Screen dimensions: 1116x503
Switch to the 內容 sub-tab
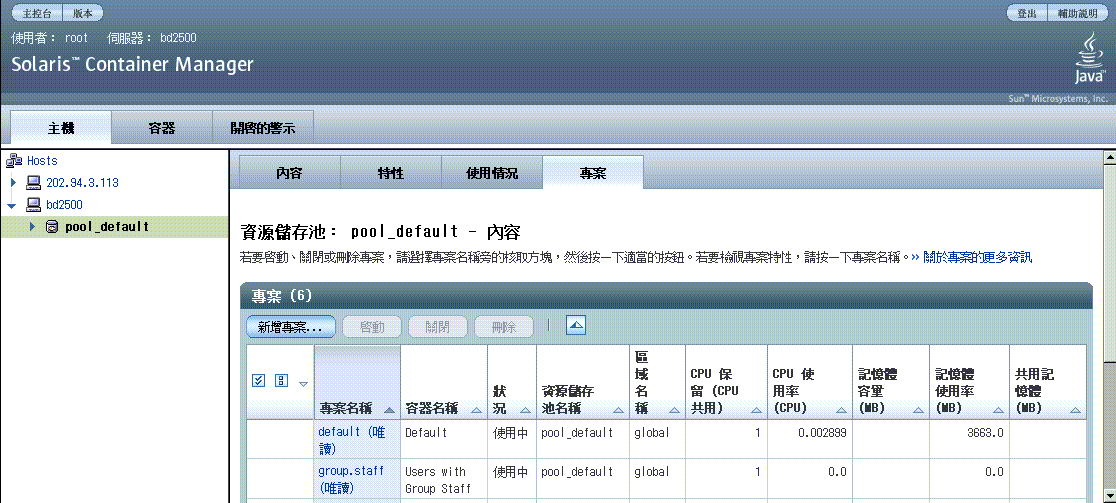point(289,173)
